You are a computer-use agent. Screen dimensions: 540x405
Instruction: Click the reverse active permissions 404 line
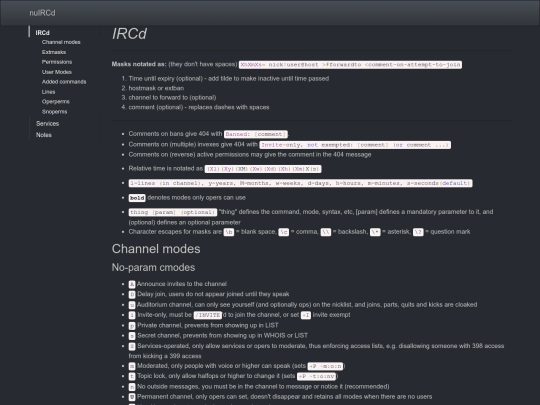pos(250,155)
